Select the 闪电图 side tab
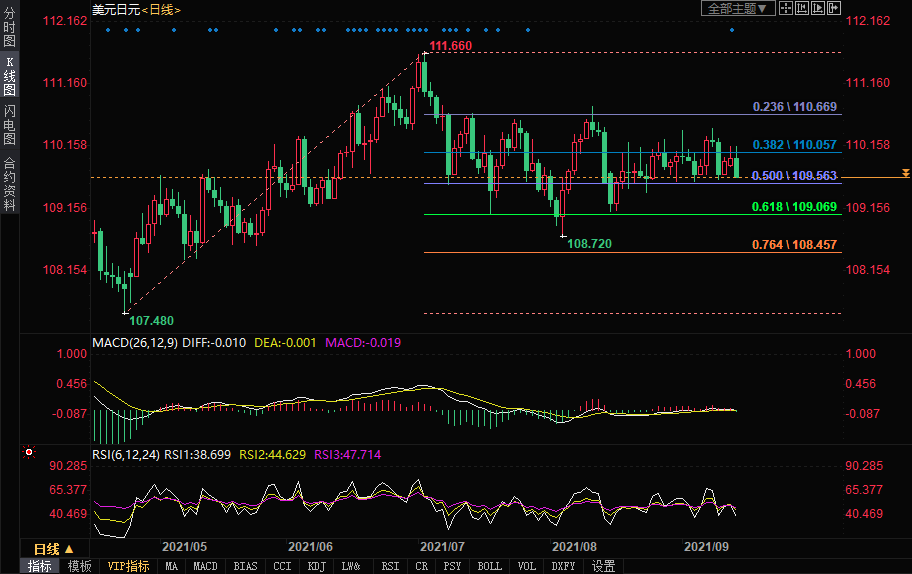 pyautogui.click(x=9, y=125)
